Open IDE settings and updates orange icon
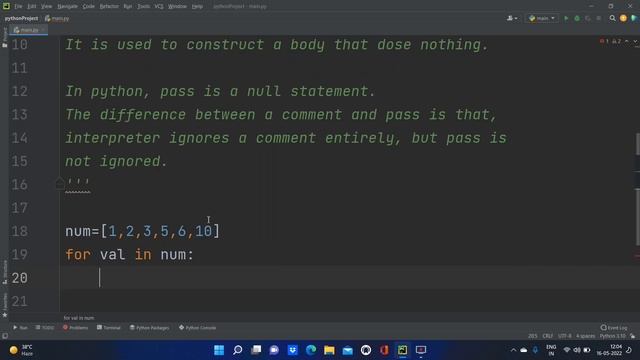Screen dimensions: 640x360 [623, 18]
